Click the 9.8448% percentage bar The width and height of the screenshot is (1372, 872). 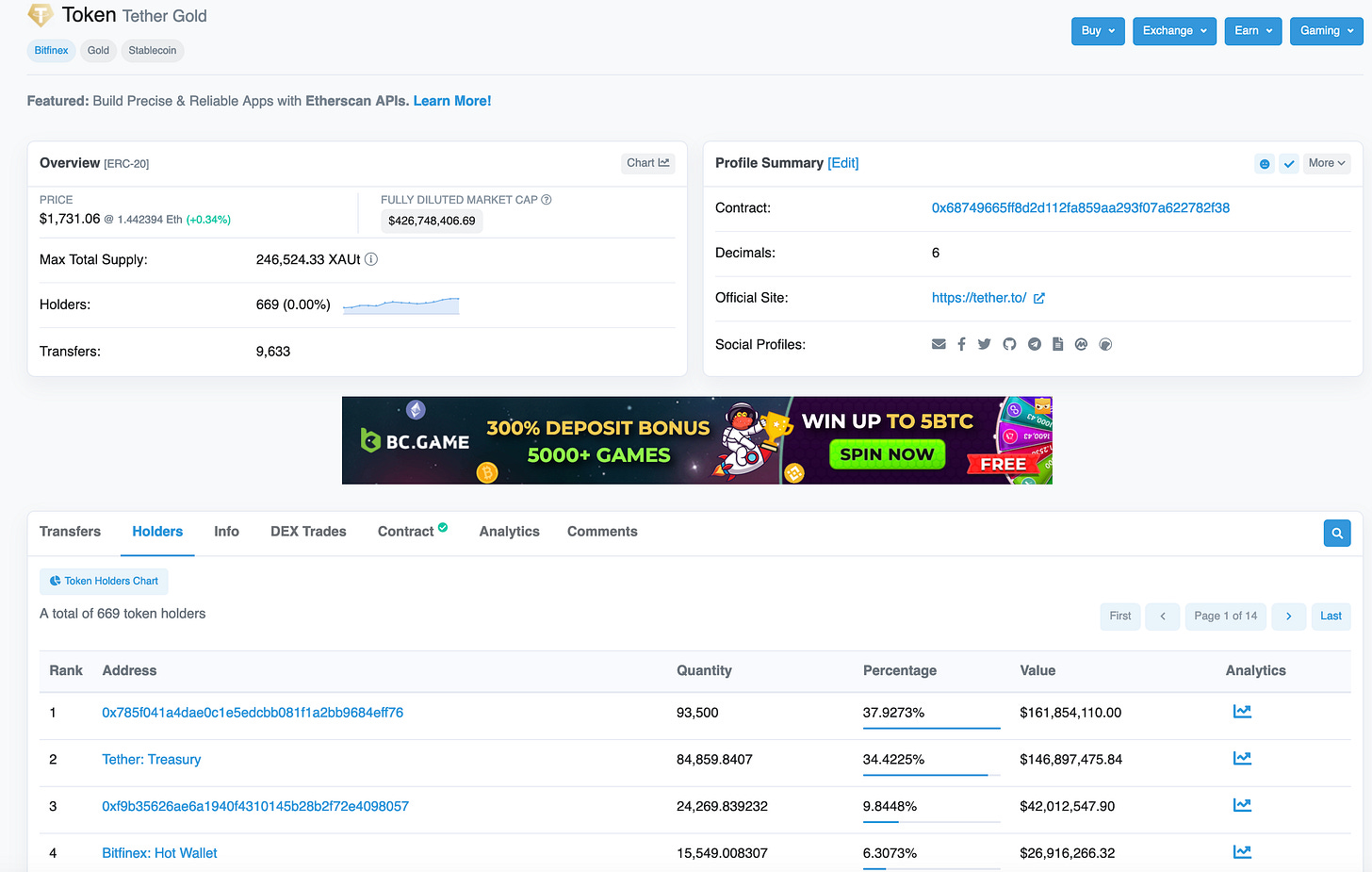tap(931, 822)
